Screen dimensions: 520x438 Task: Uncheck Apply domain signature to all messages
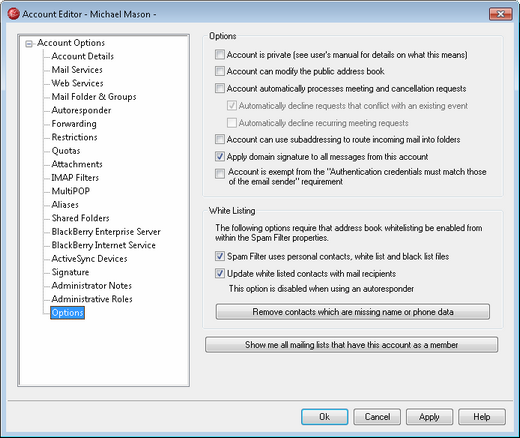(220, 156)
